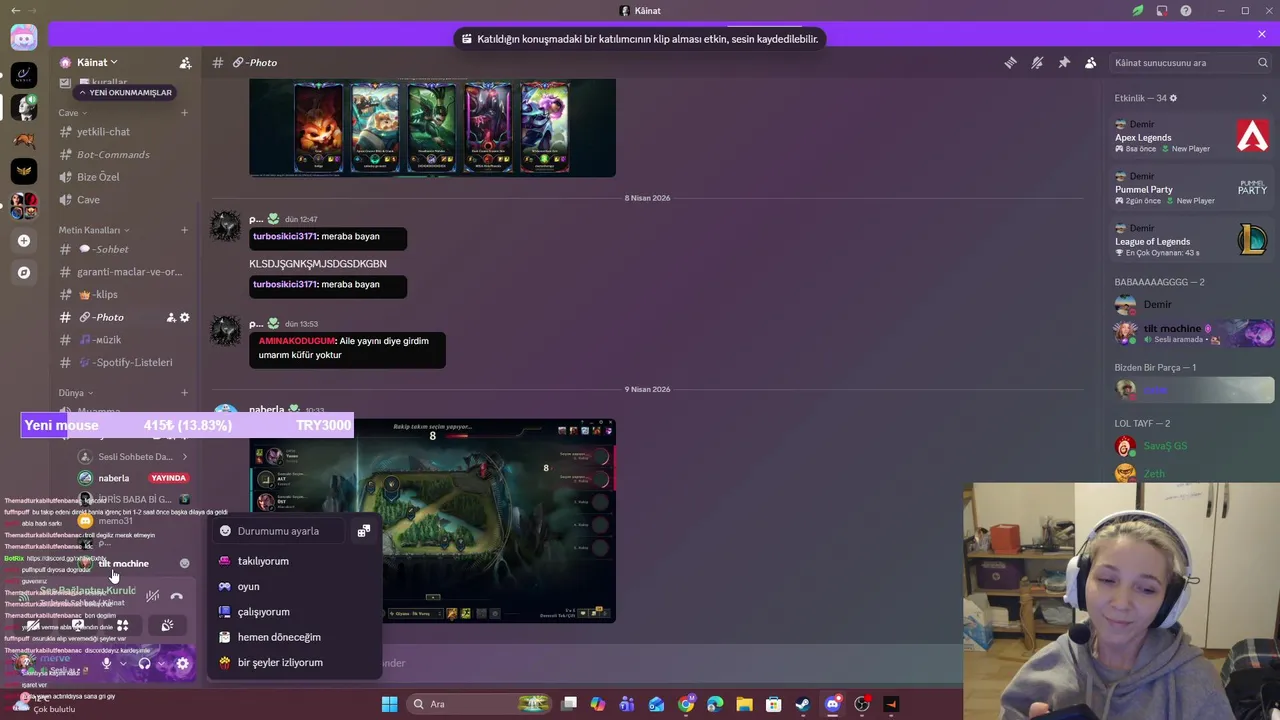Open the inbox icon in title bar
This screenshot has width=1280, height=720.
[x=1162, y=11]
